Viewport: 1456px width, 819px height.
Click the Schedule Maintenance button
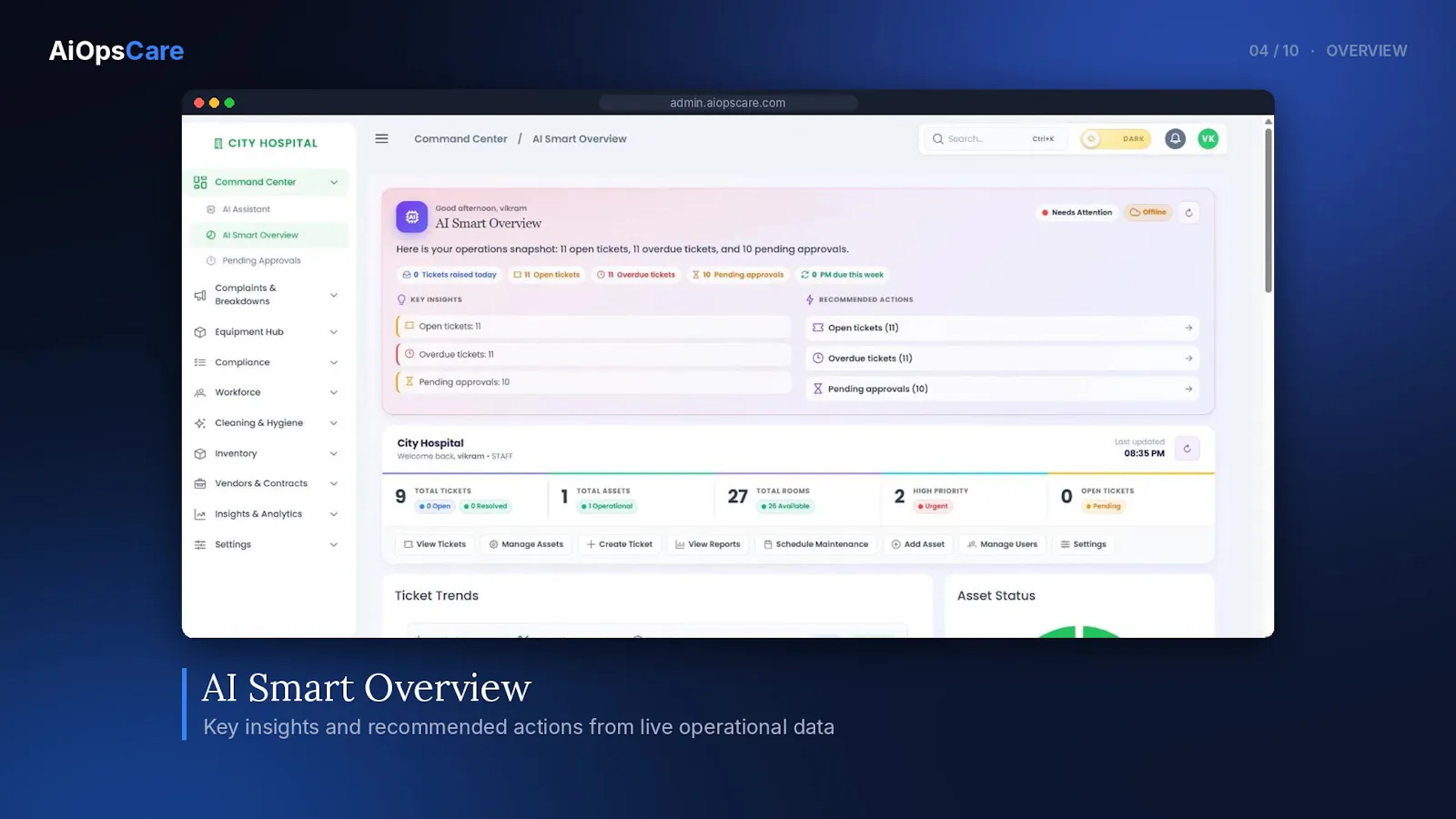point(816,544)
